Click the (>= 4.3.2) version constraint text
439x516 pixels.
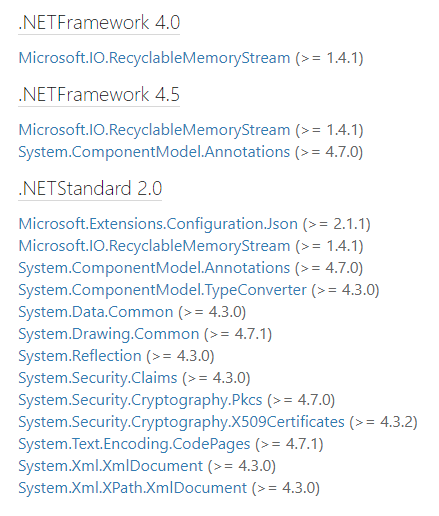(x=383, y=422)
